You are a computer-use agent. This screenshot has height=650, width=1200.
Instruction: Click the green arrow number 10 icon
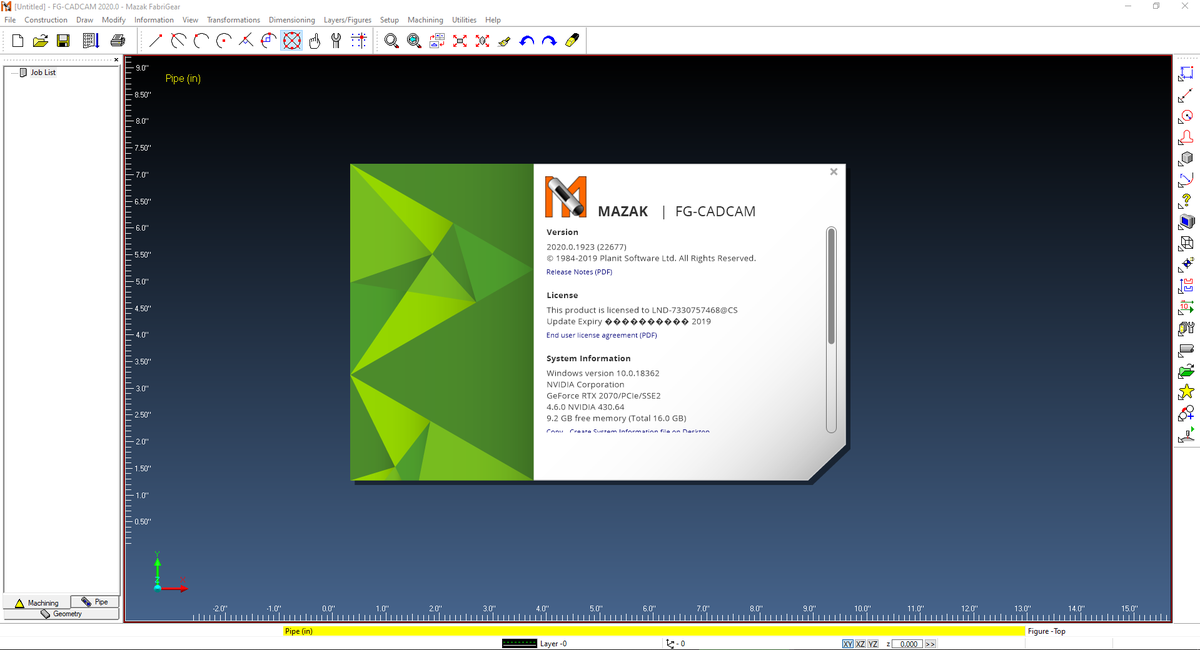point(1187,306)
